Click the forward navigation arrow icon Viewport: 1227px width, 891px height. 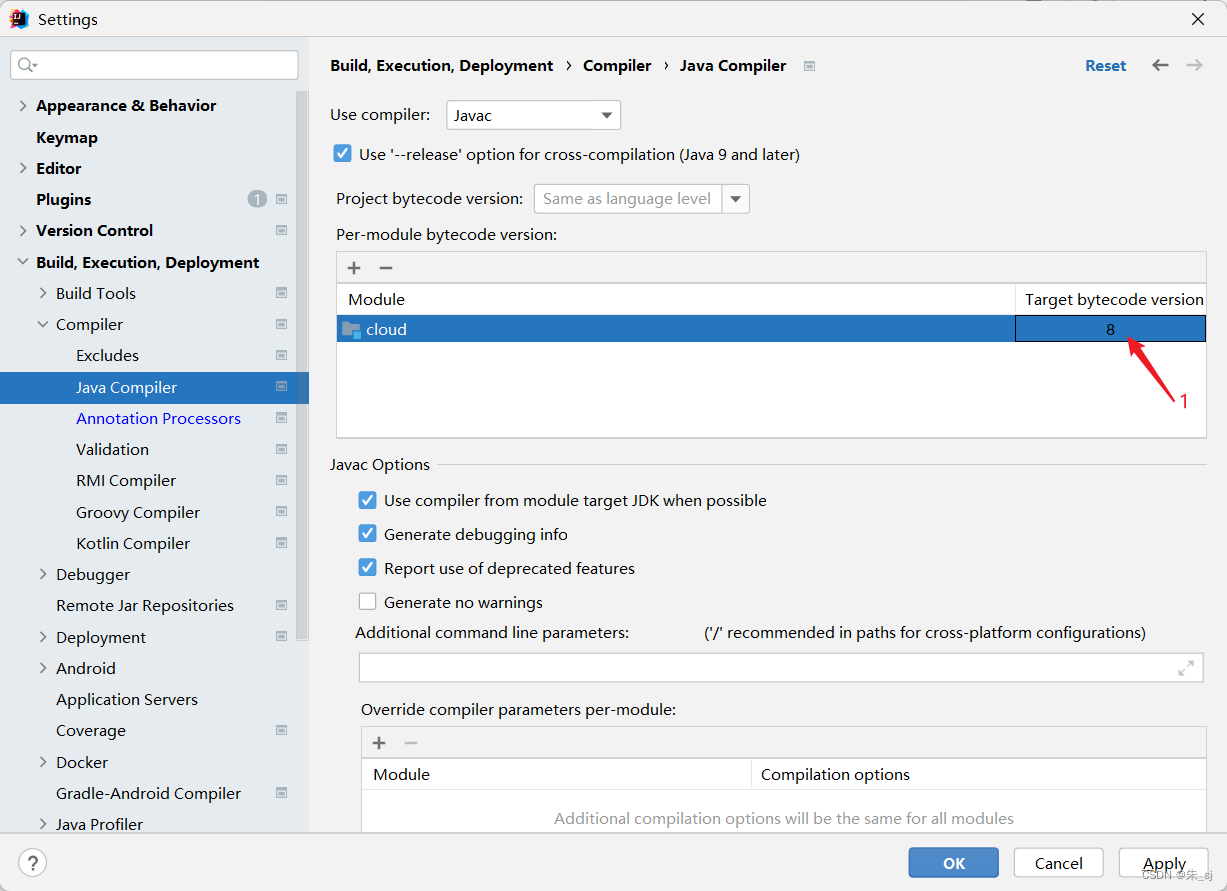(1193, 65)
